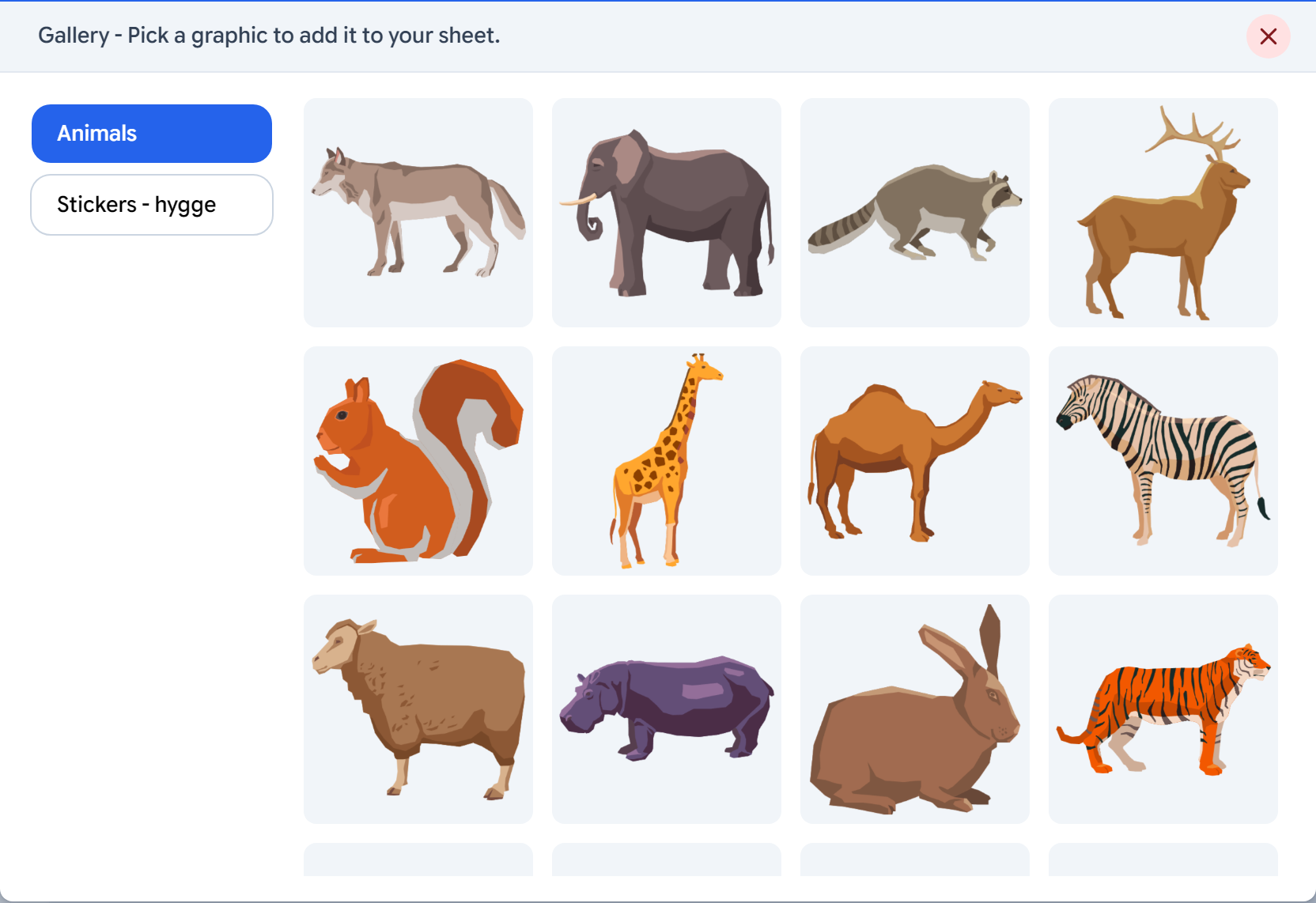1316x903 pixels.
Task: Select the wolf graphic
Action: (x=418, y=213)
